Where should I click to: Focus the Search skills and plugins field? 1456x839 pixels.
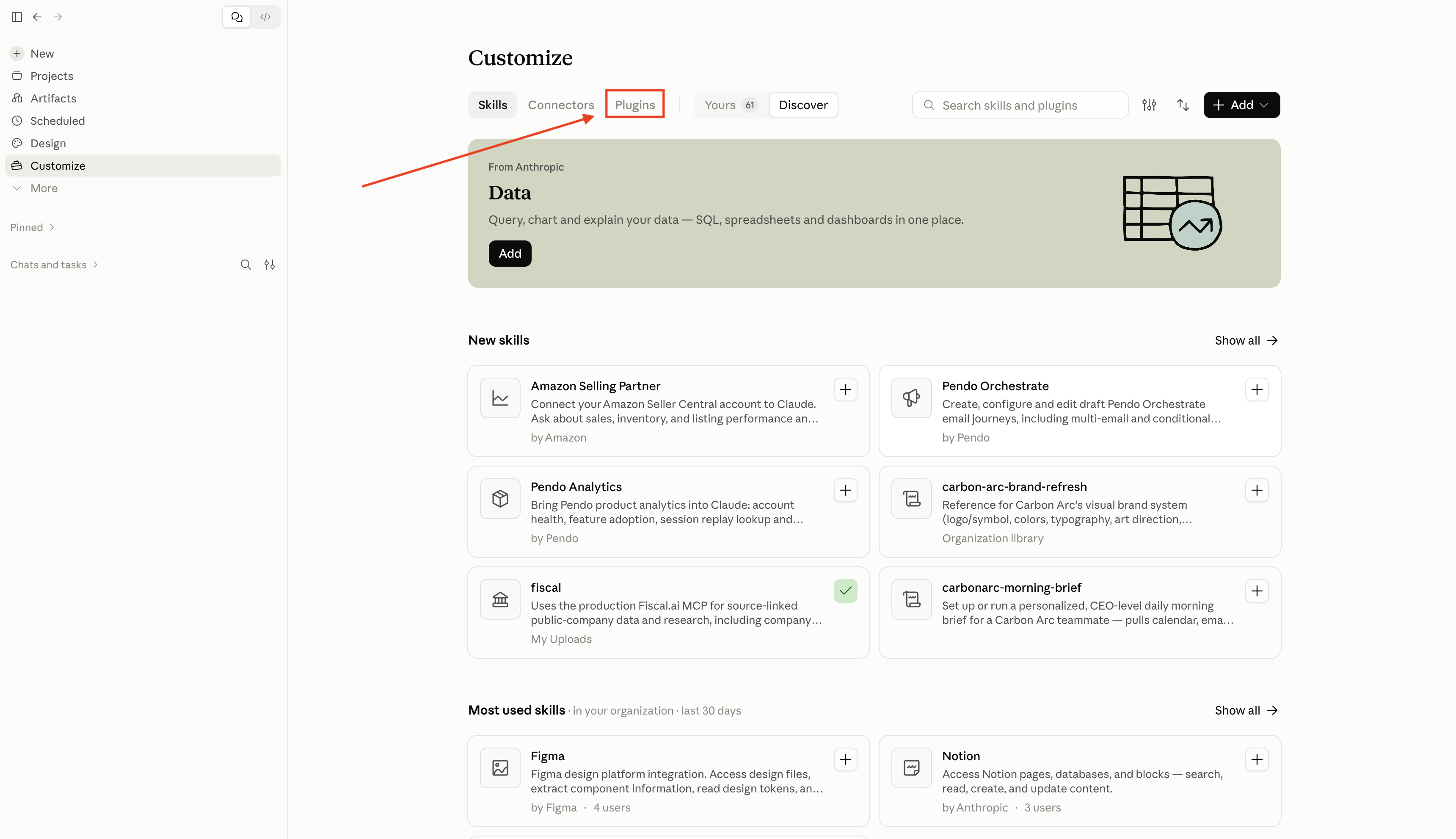click(x=1020, y=105)
